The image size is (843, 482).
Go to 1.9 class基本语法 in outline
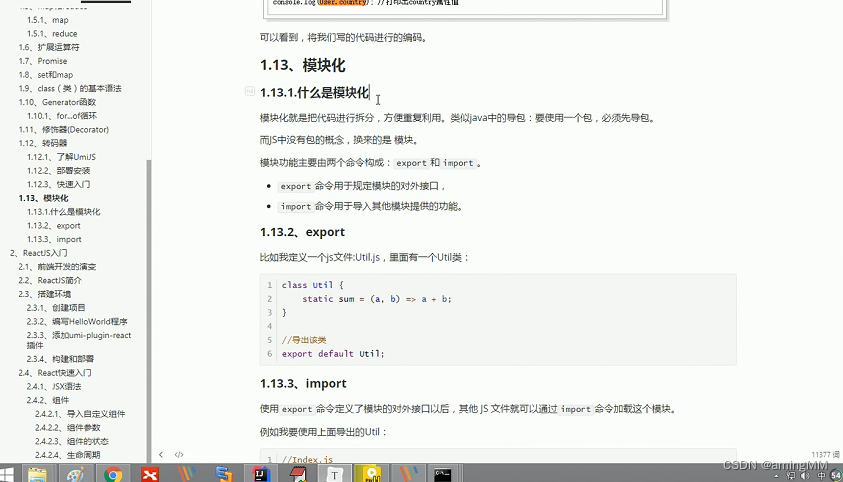click(70, 88)
